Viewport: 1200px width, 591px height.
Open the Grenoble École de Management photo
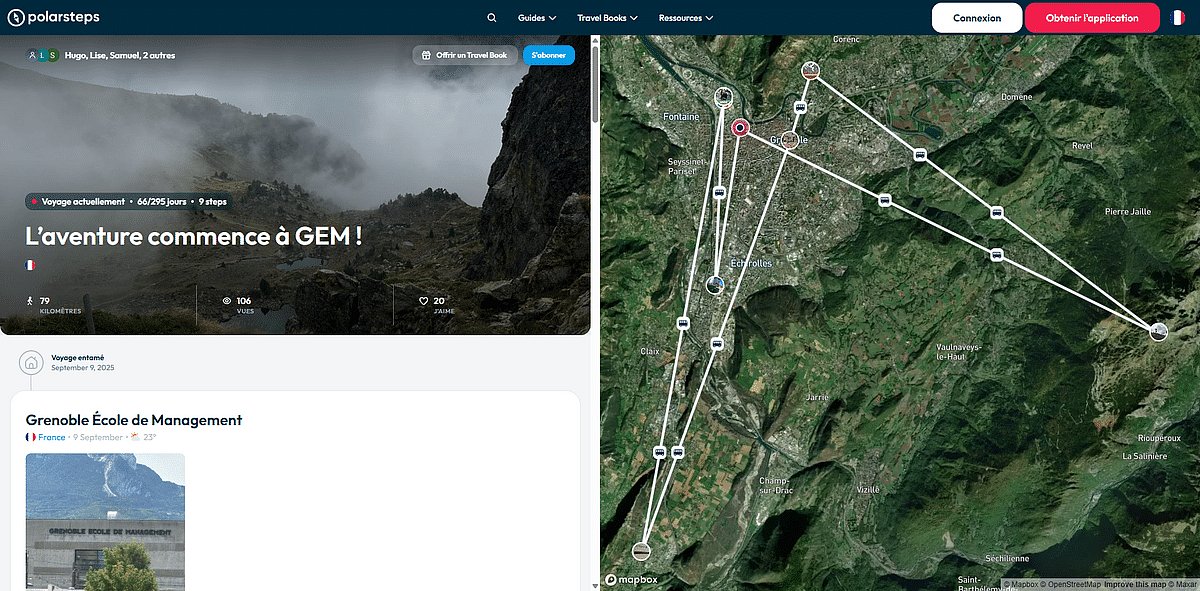coord(105,520)
